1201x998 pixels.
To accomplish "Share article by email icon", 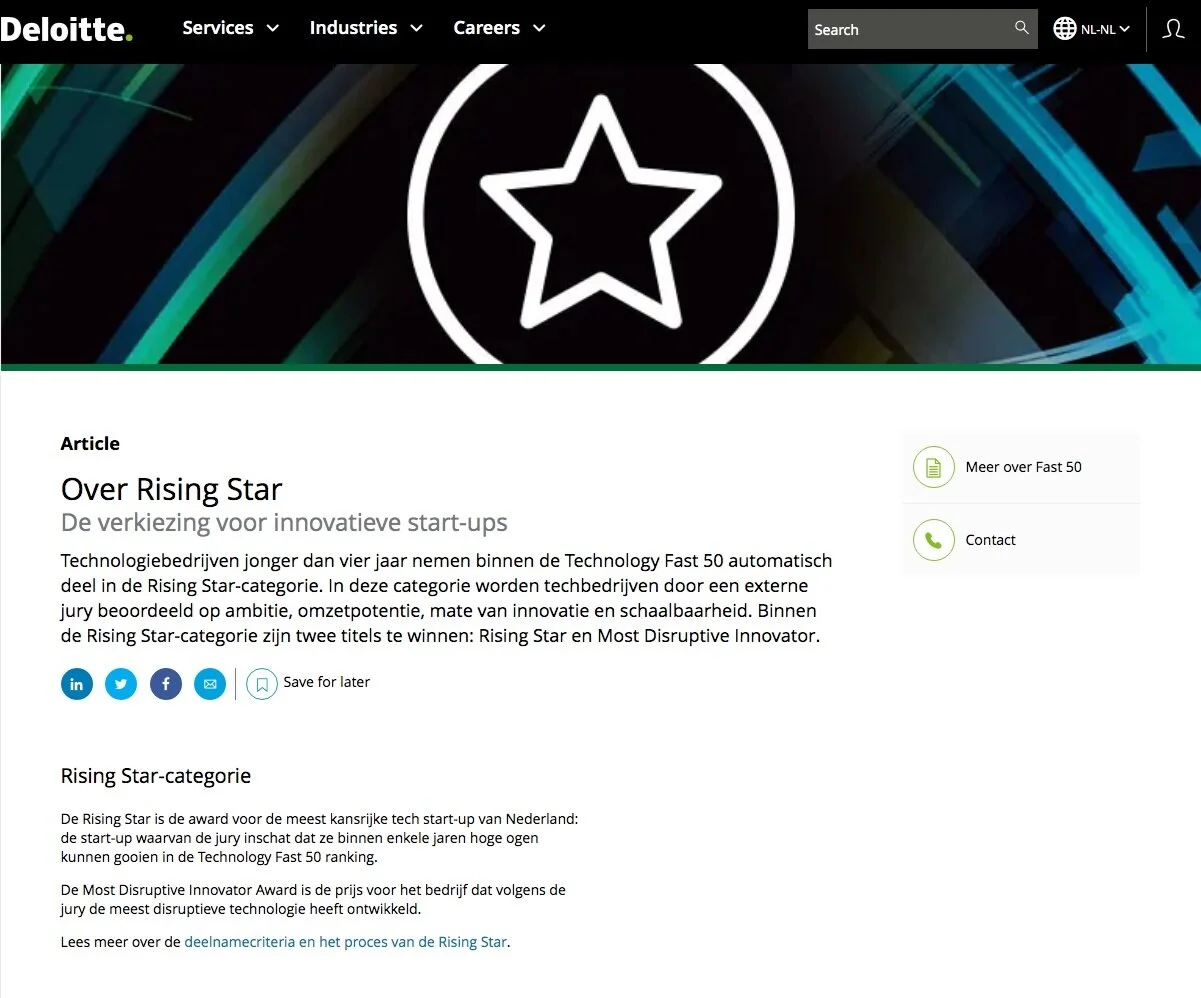I will point(210,684).
